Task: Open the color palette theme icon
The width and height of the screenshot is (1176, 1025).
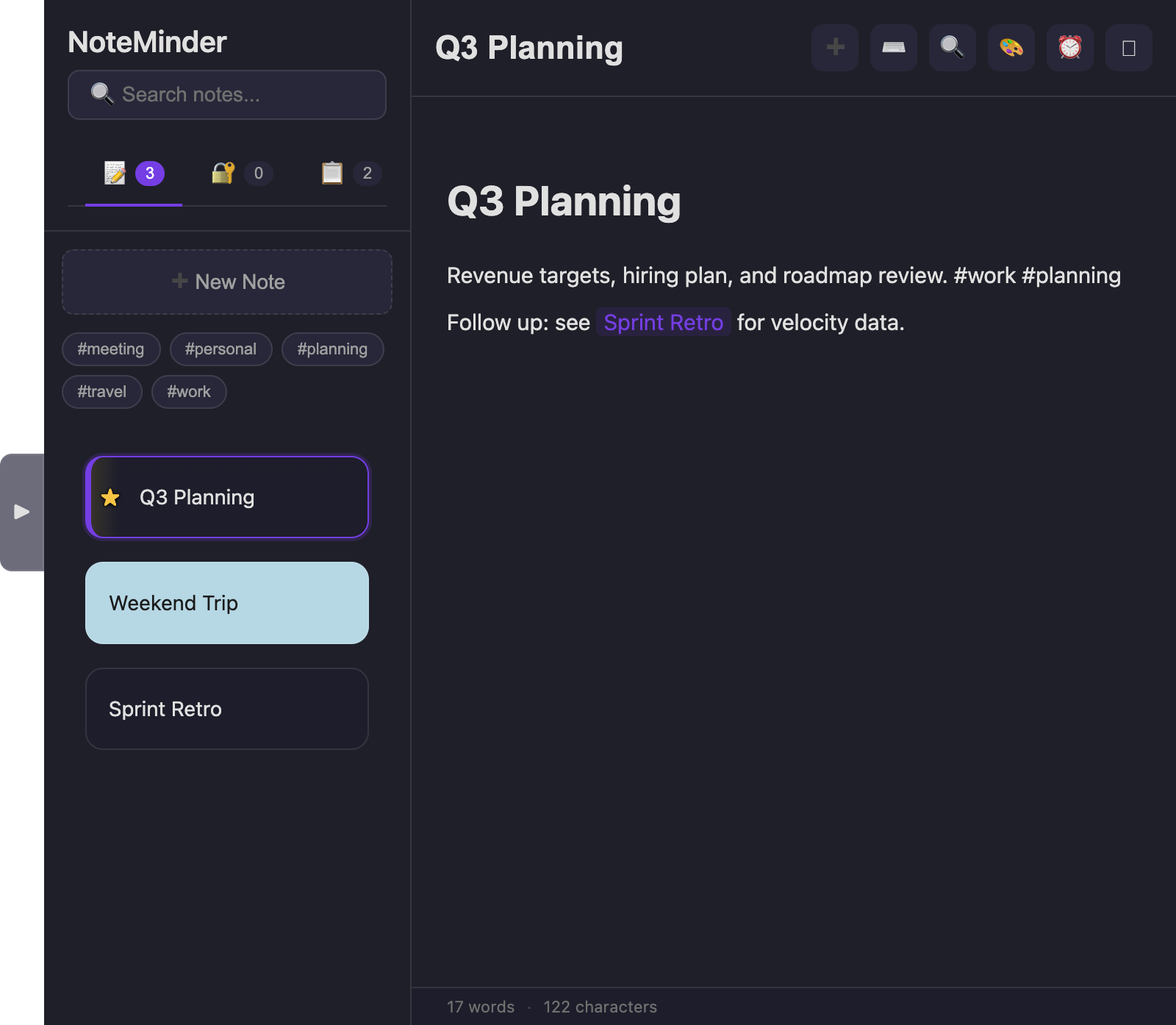Action: coord(1011,48)
